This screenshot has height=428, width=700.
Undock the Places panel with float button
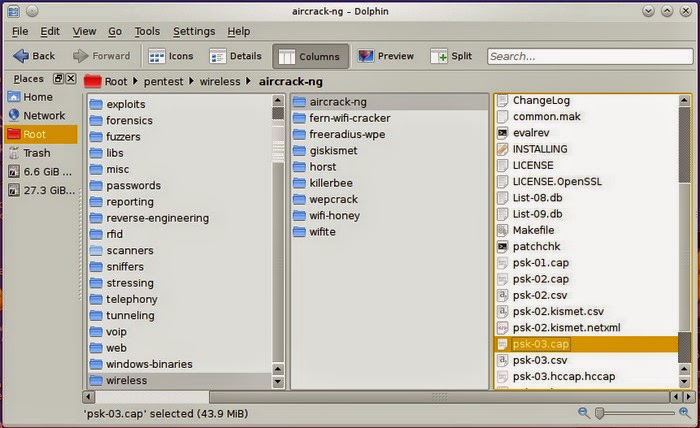[x=58, y=79]
